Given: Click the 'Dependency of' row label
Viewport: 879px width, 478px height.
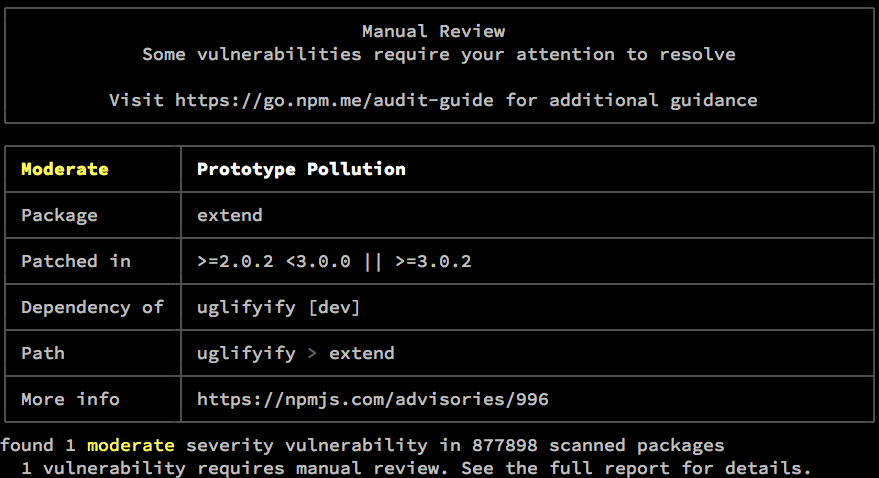Looking at the screenshot, I should tap(92, 307).
